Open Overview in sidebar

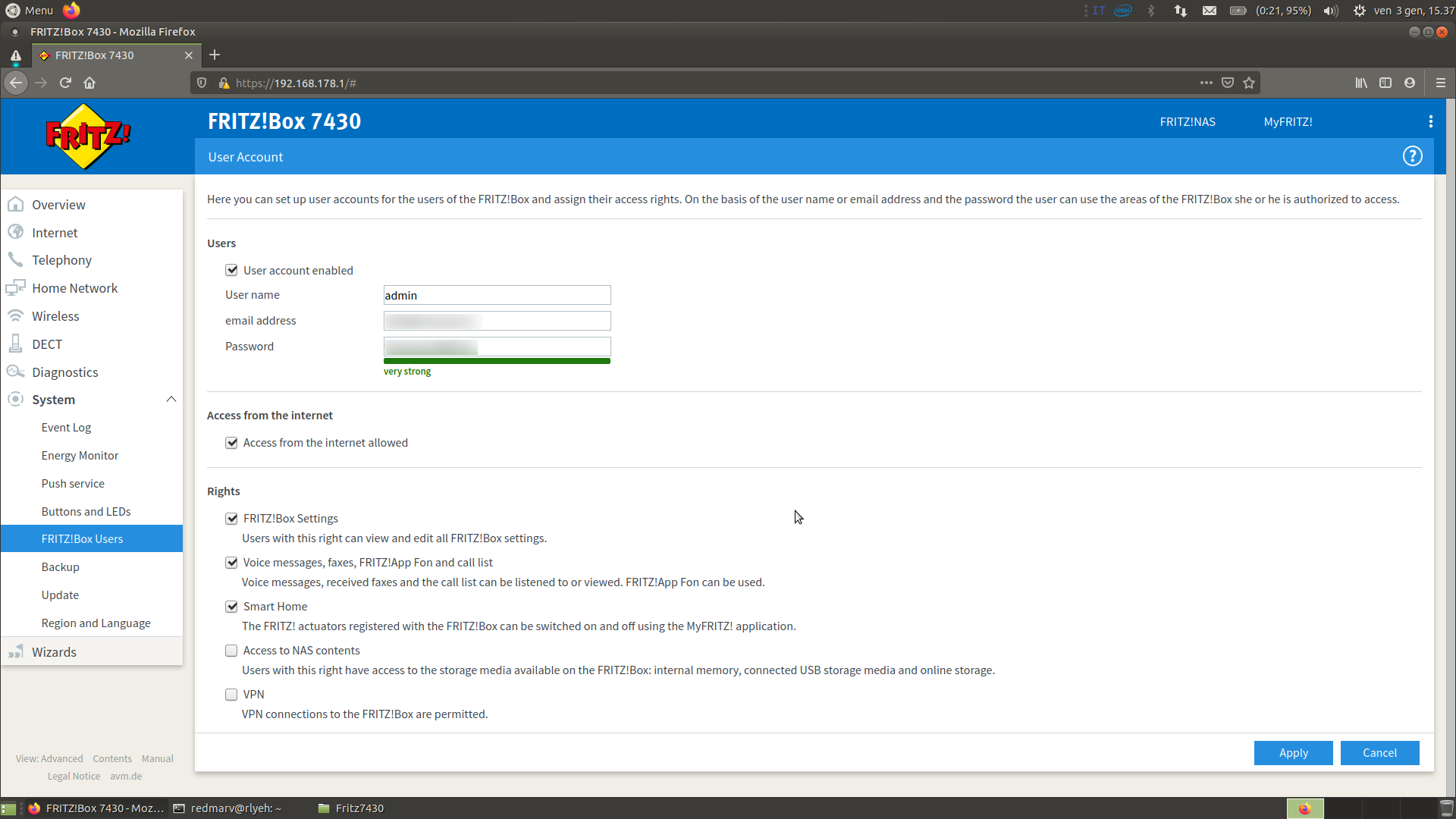click(92, 205)
